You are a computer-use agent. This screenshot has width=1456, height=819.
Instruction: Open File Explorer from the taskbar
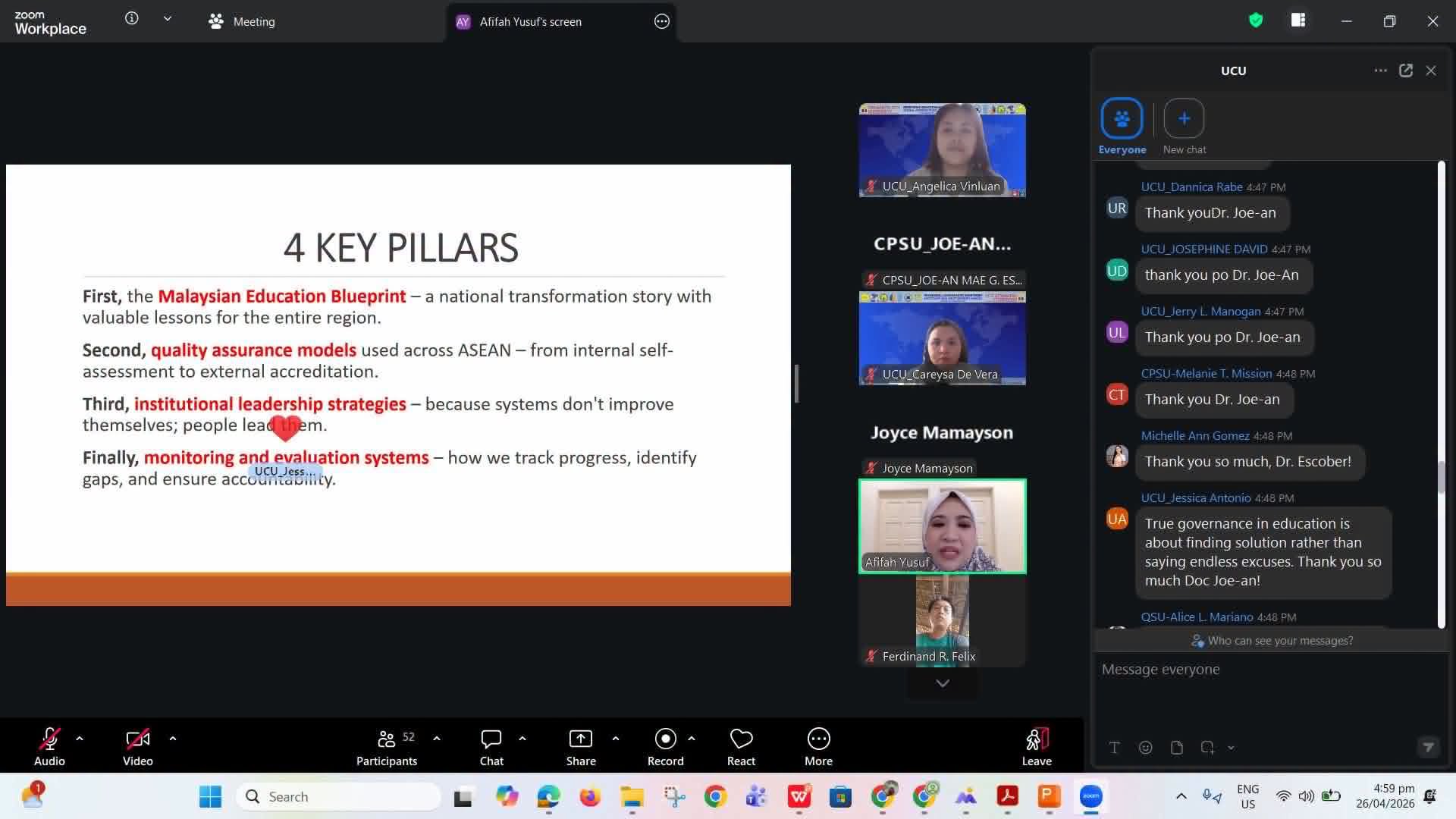(x=632, y=797)
